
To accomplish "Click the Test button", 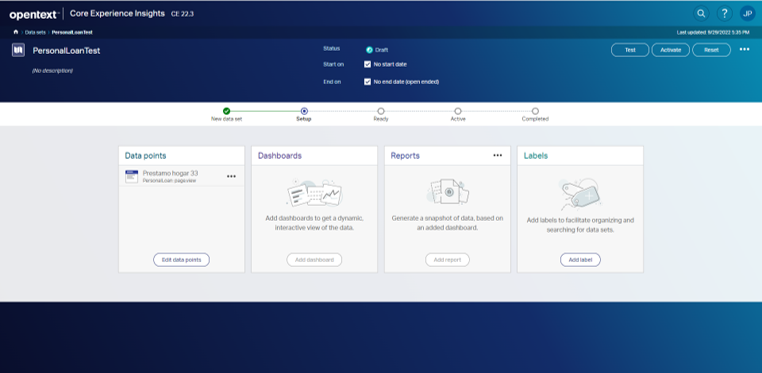I will pos(630,50).
